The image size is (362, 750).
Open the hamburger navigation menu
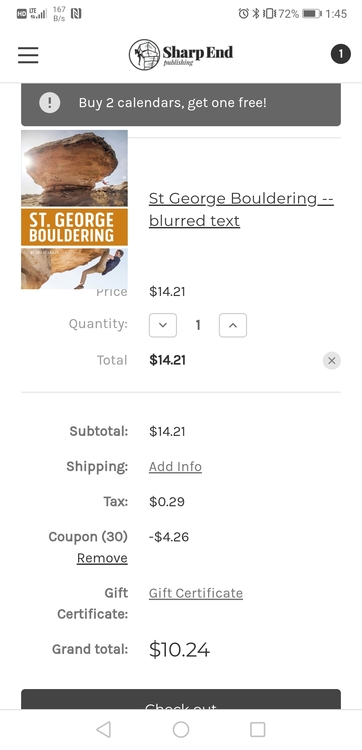click(x=28, y=55)
